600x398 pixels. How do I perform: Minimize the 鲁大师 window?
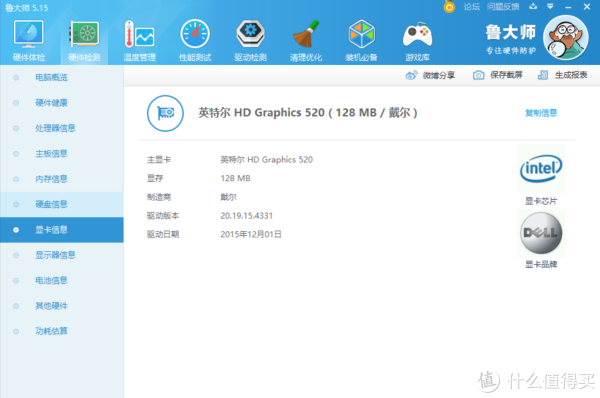pos(568,7)
